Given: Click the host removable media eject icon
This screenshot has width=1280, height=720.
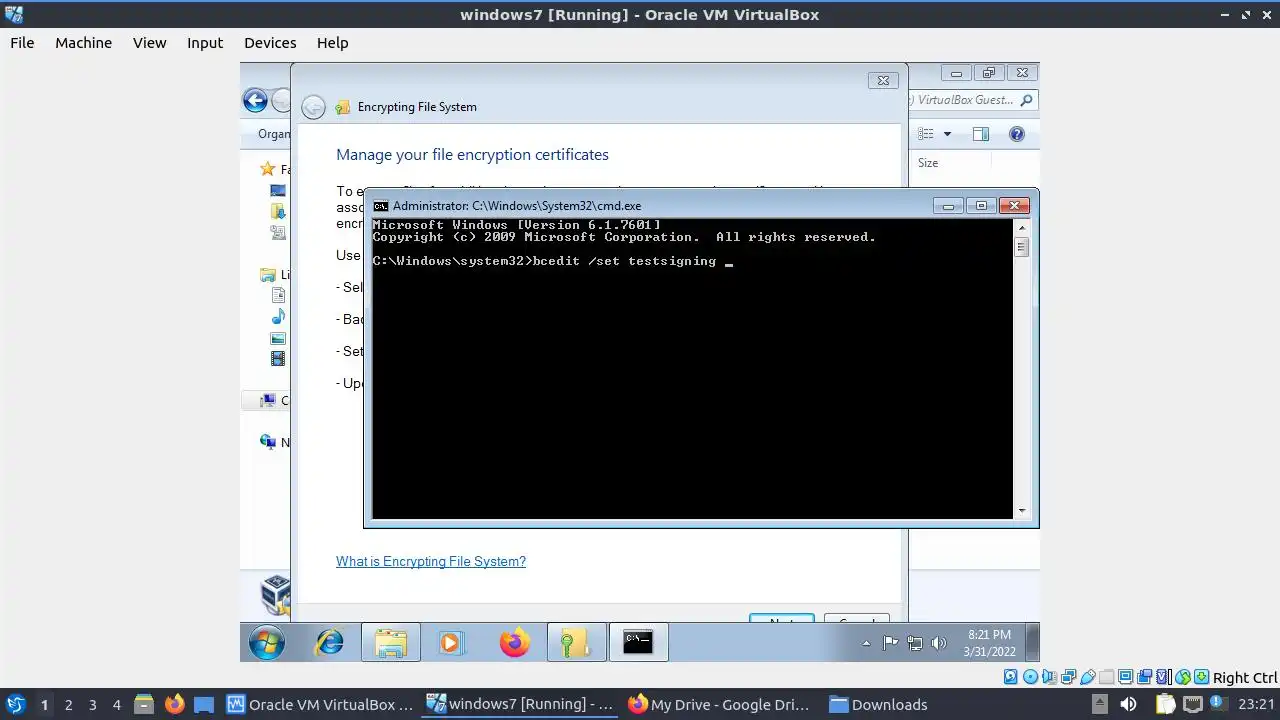Looking at the screenshot, I should point(1099,704).
